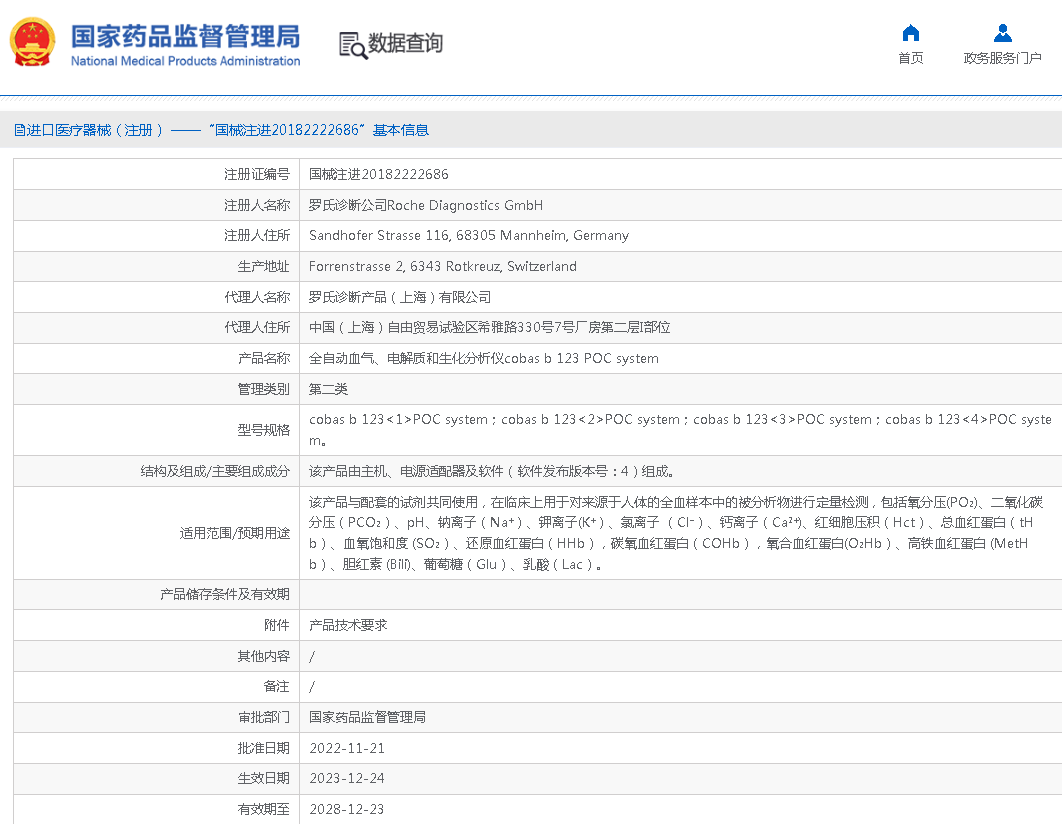Select the 政务服务门户 navigation item
Viewport: 1062px width, 824px height.
click(1003, 57)
